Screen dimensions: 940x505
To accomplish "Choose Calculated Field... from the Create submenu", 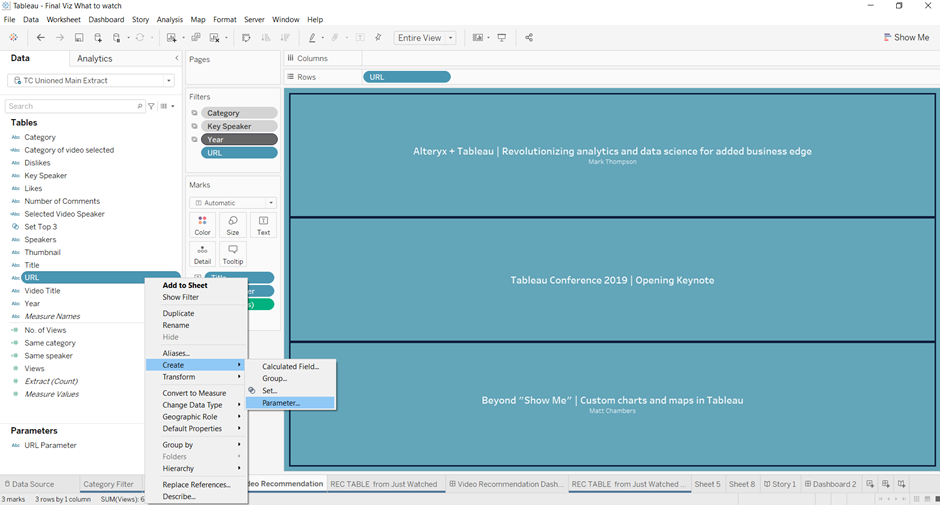I will (290, 367).
